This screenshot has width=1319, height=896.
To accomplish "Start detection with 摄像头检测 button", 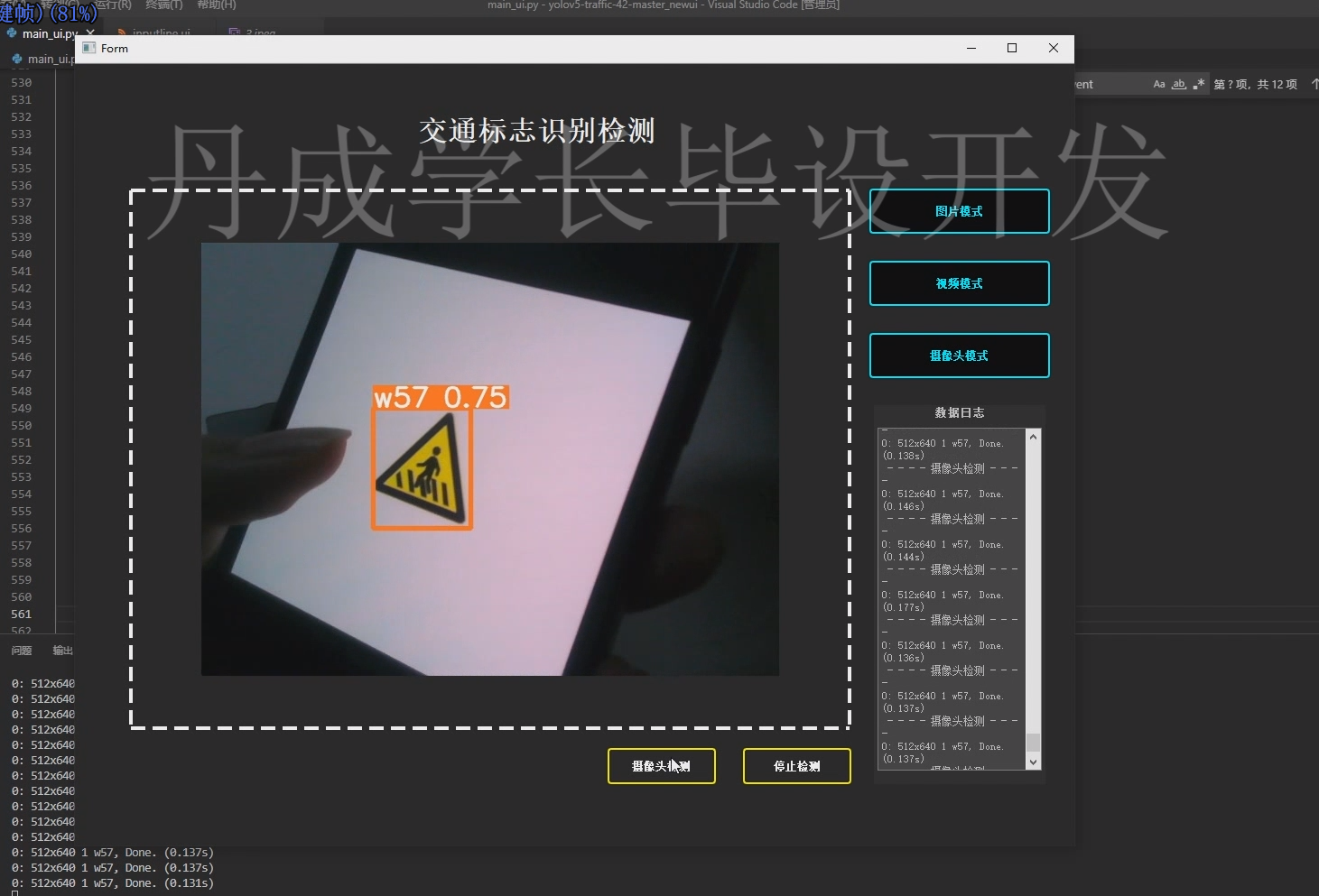I will point(661,766).
